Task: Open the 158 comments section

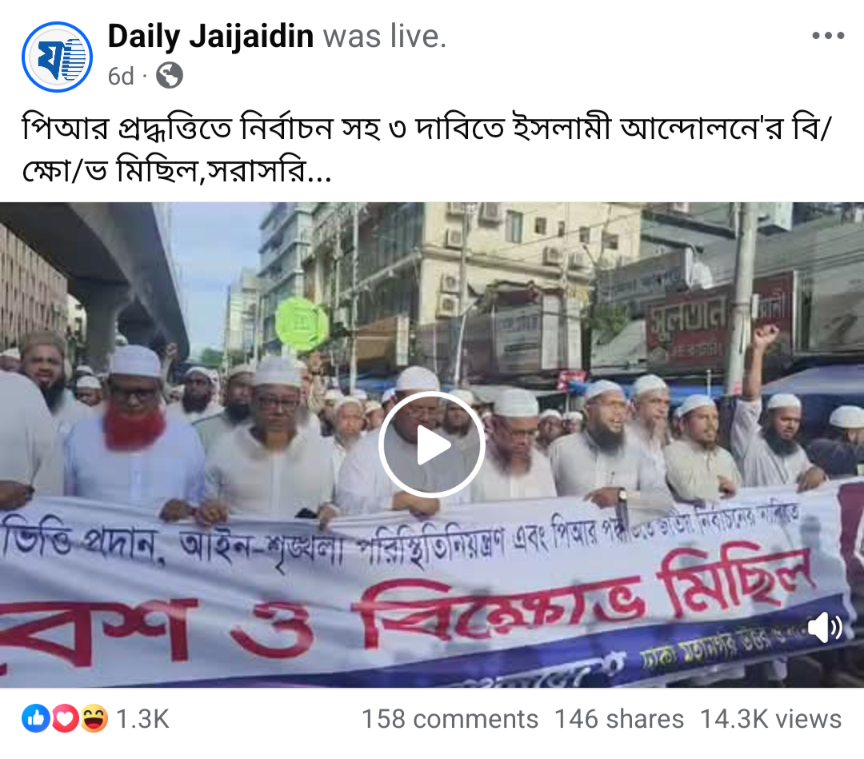Action: pyautogui.click(x=450, y=719)
